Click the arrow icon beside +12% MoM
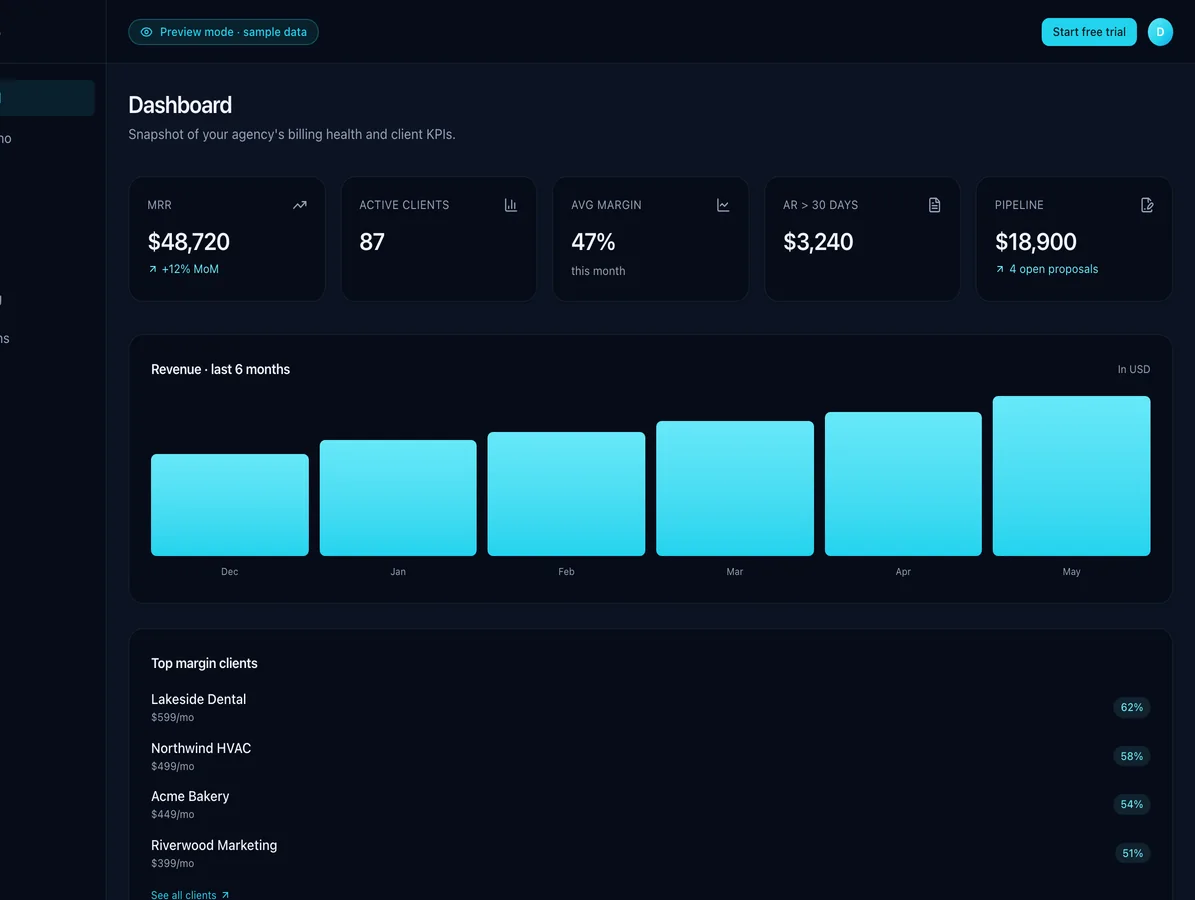The width and height of the screenshot is (1195, 900). coord(152,269)
